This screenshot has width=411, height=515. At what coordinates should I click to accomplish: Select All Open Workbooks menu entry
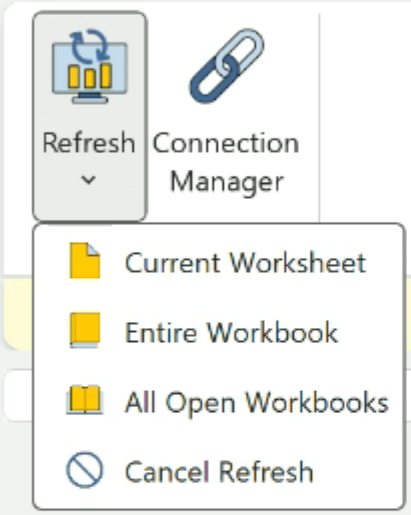[x=218, y=402]
